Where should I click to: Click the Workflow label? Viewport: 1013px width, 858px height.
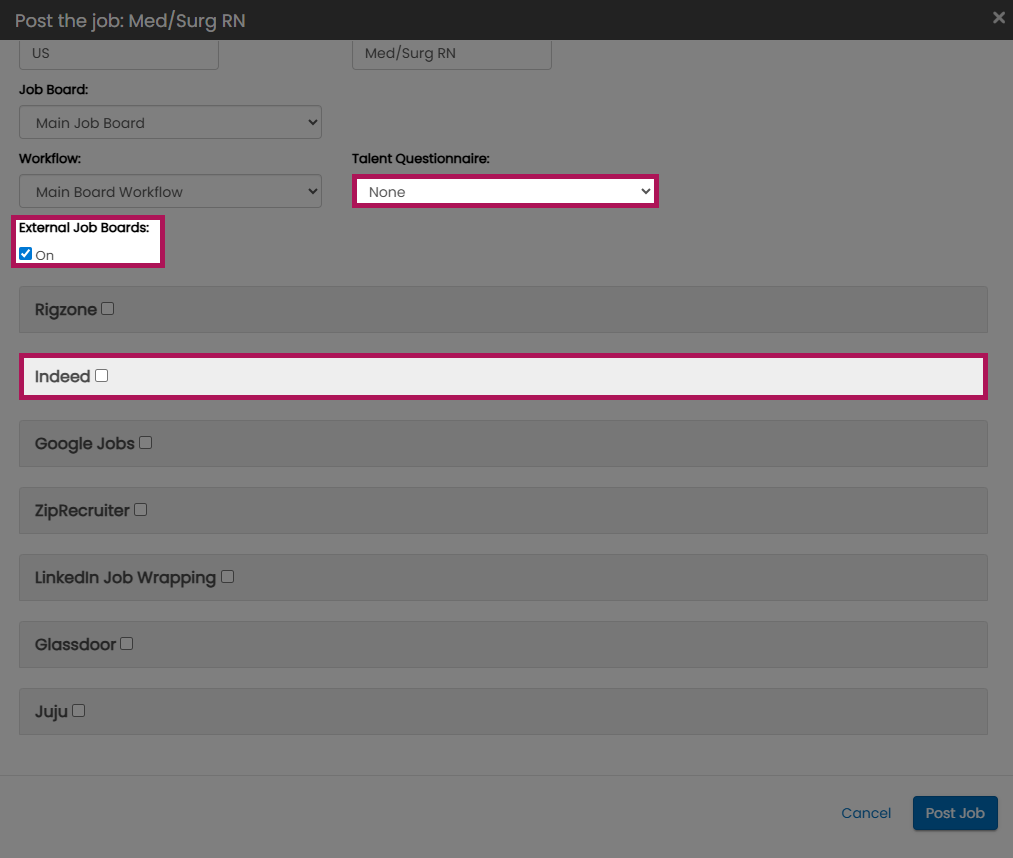coord(50,158)
